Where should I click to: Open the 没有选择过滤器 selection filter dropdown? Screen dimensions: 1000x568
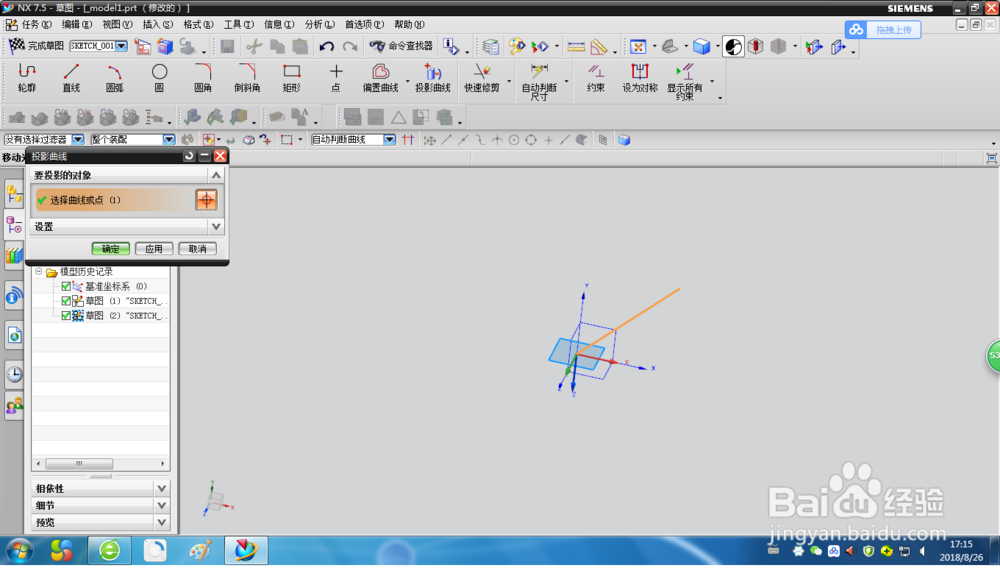(x=78, y=140)
